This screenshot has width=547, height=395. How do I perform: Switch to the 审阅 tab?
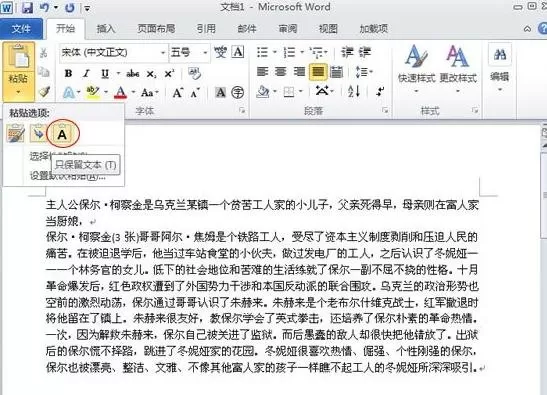288,29
